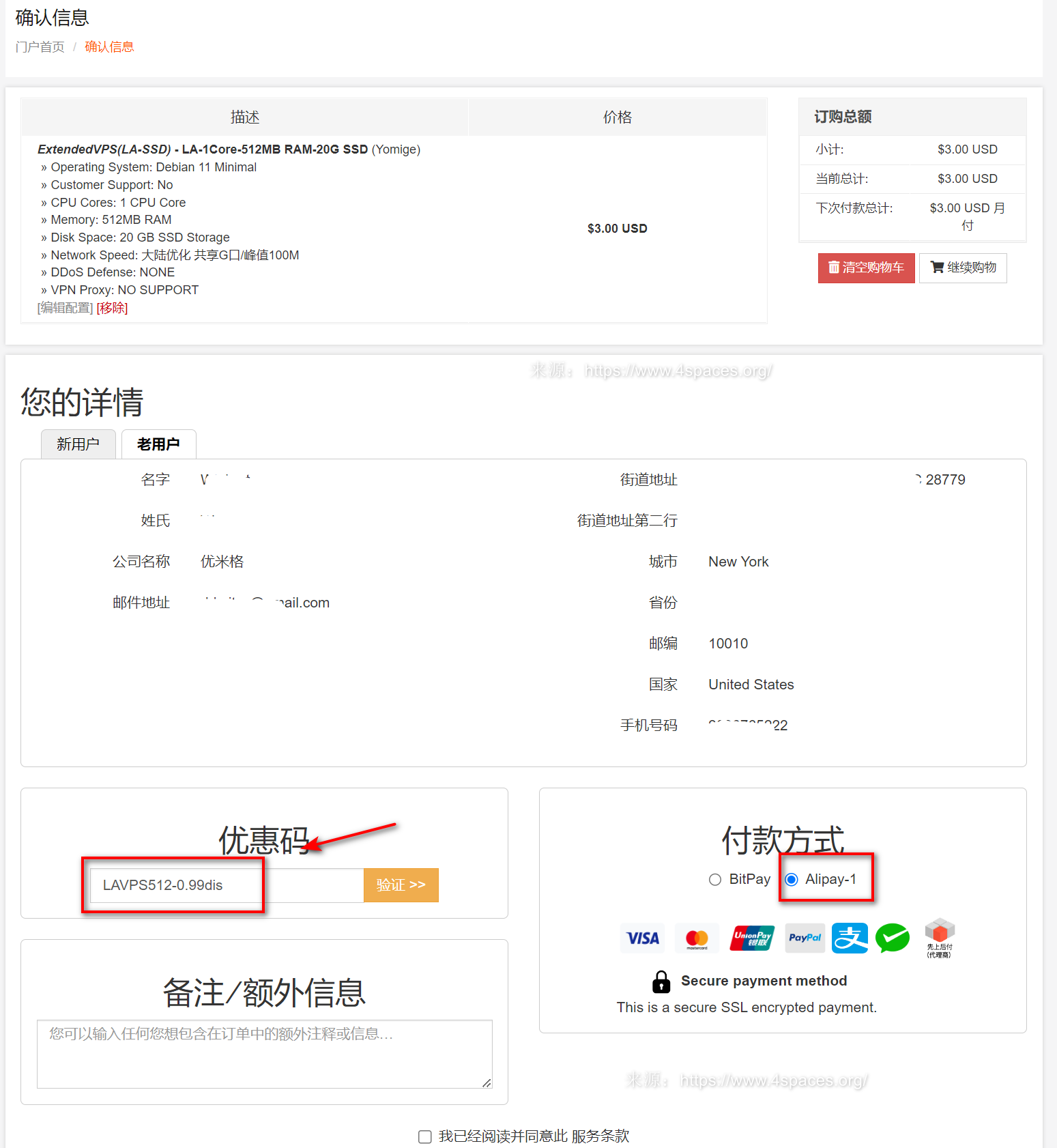This screenshot has height=1148, width=1057.
Task: Click the Mastercard payment icon
Action: pos(697,938)
